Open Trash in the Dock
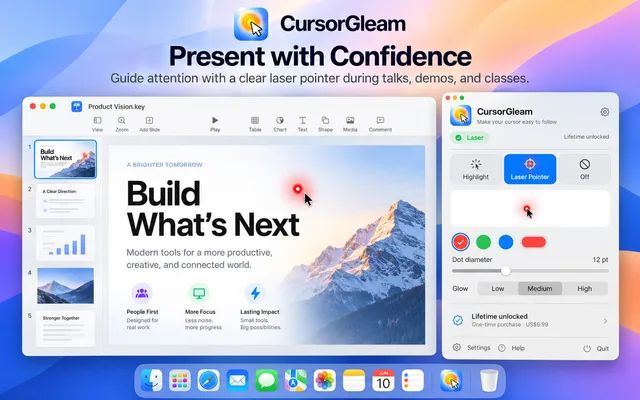 (x=489, y=380)
